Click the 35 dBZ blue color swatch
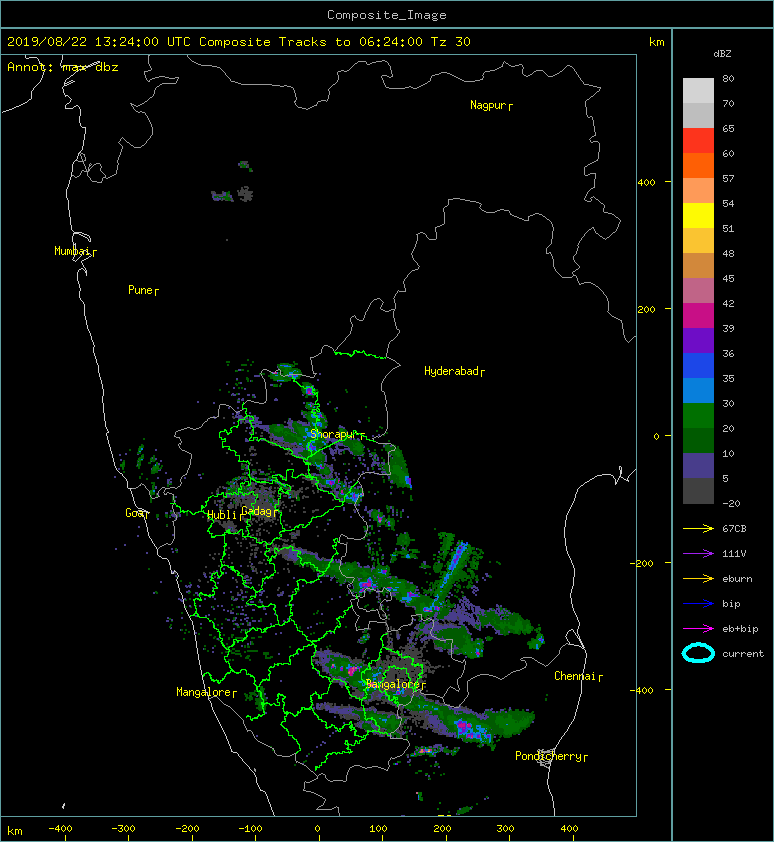The height and width of the screenshot is (842, 774). [698, 390]
